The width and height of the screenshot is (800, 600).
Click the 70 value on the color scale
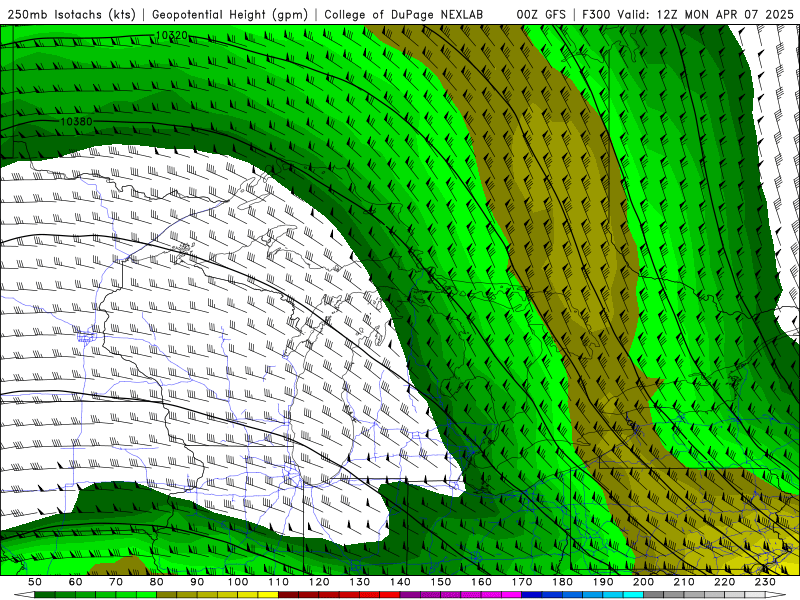pos(116,582)
